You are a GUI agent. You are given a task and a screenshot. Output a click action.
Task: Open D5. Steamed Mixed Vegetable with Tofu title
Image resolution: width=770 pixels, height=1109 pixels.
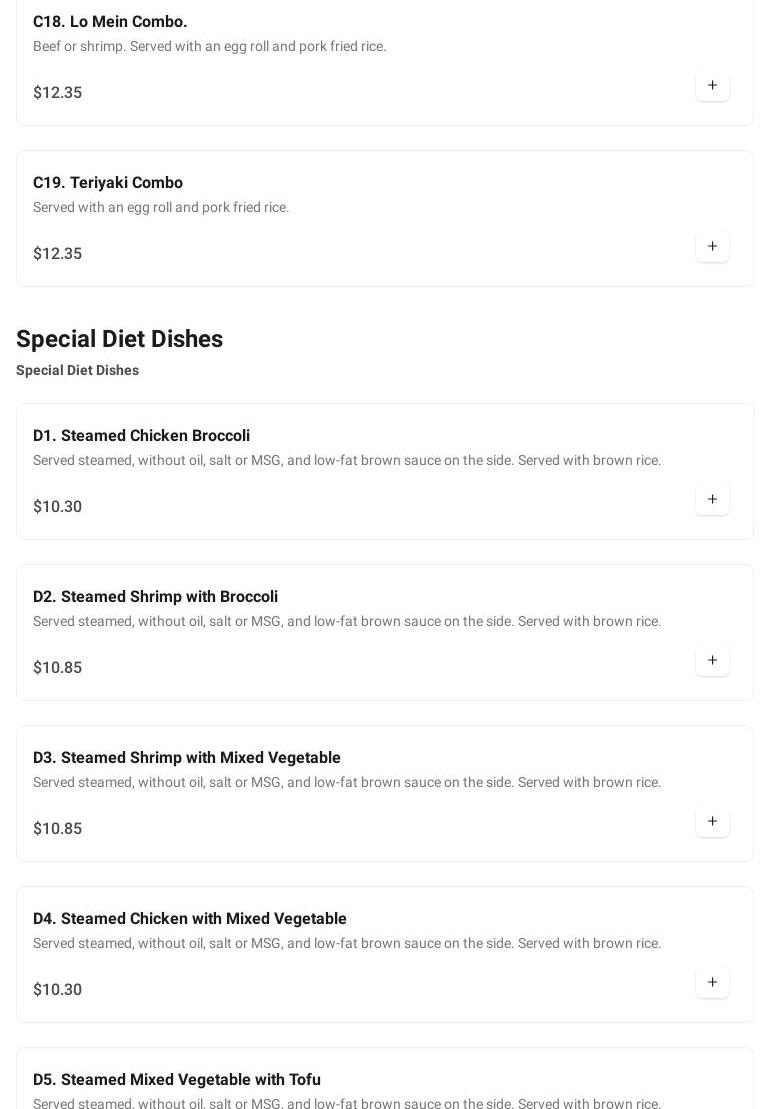[177, 1080]
